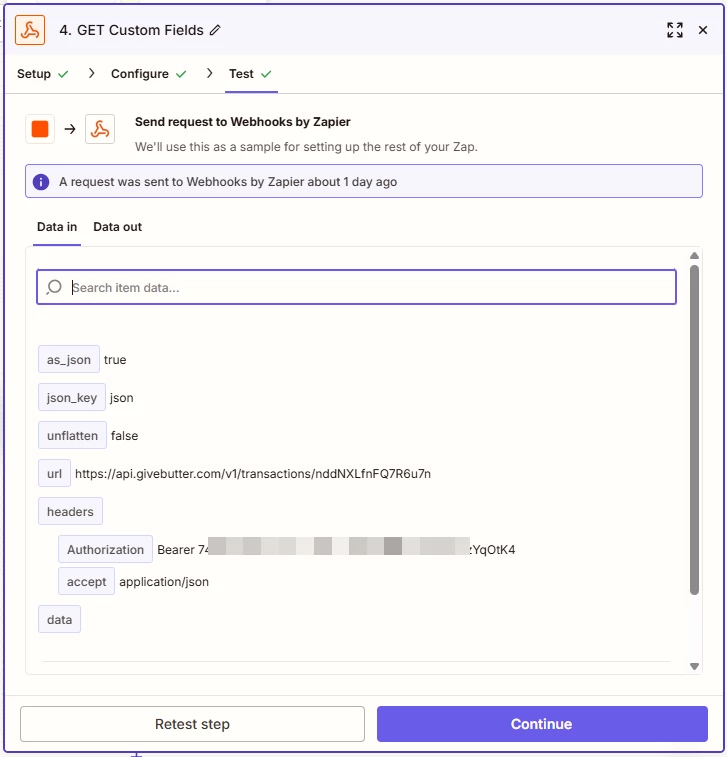Close the step editor panel
727x757 pixels.
point(703,30)
